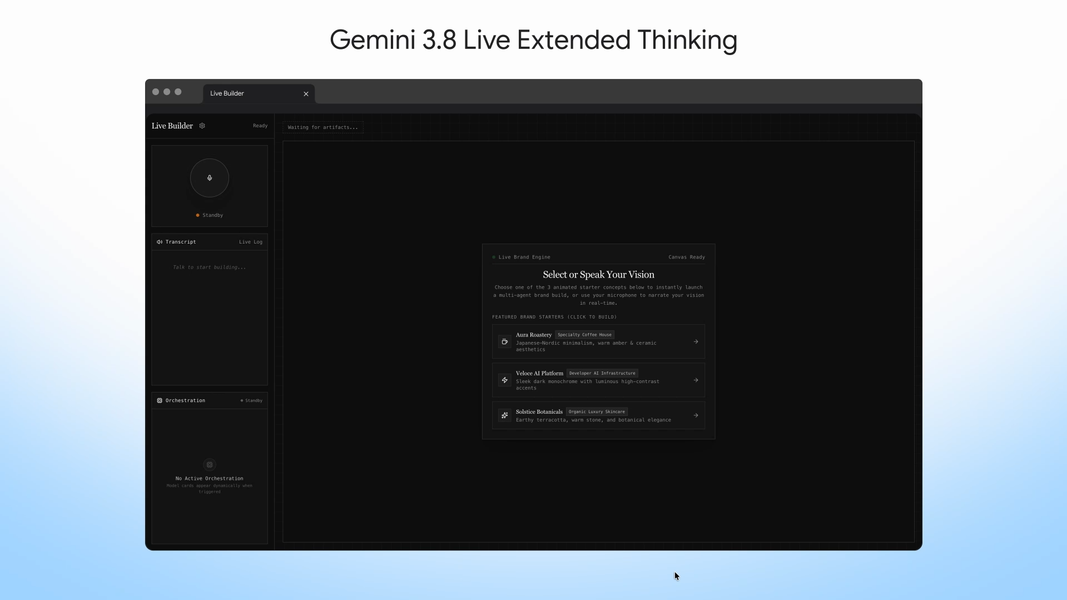This screenshot has width=1067, height=600.
Task: Launch the Aura Roastery starter
Action: (598, 341)
